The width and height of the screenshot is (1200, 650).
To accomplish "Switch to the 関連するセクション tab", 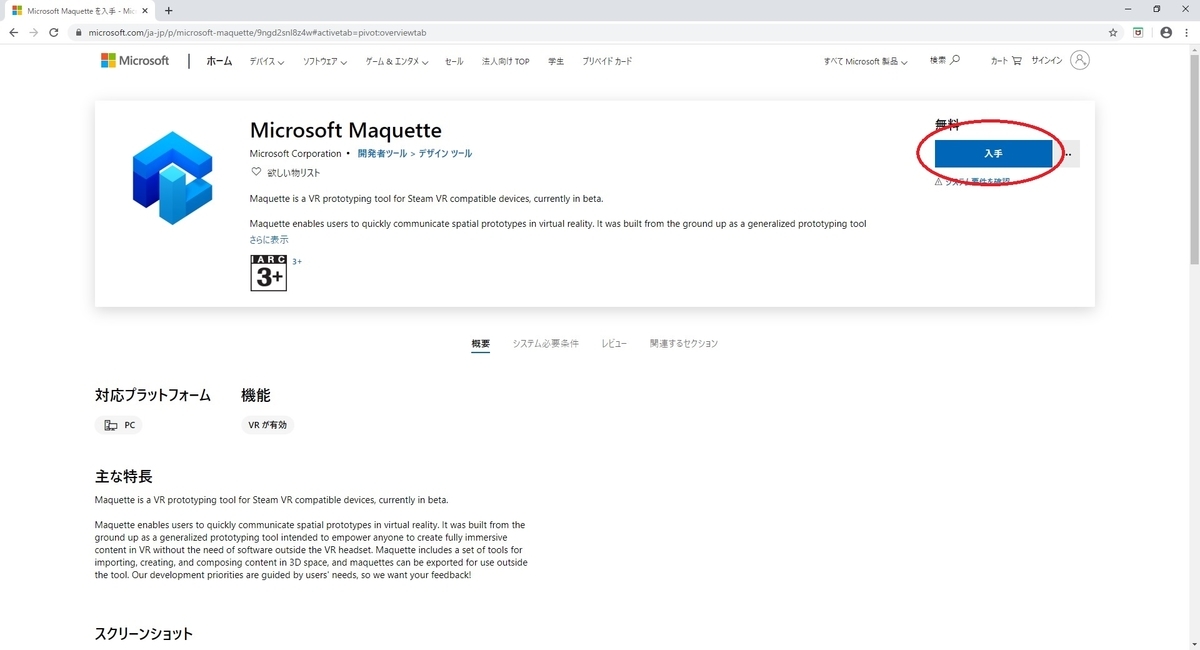I will pyautogui.click(x=684, y=344).
